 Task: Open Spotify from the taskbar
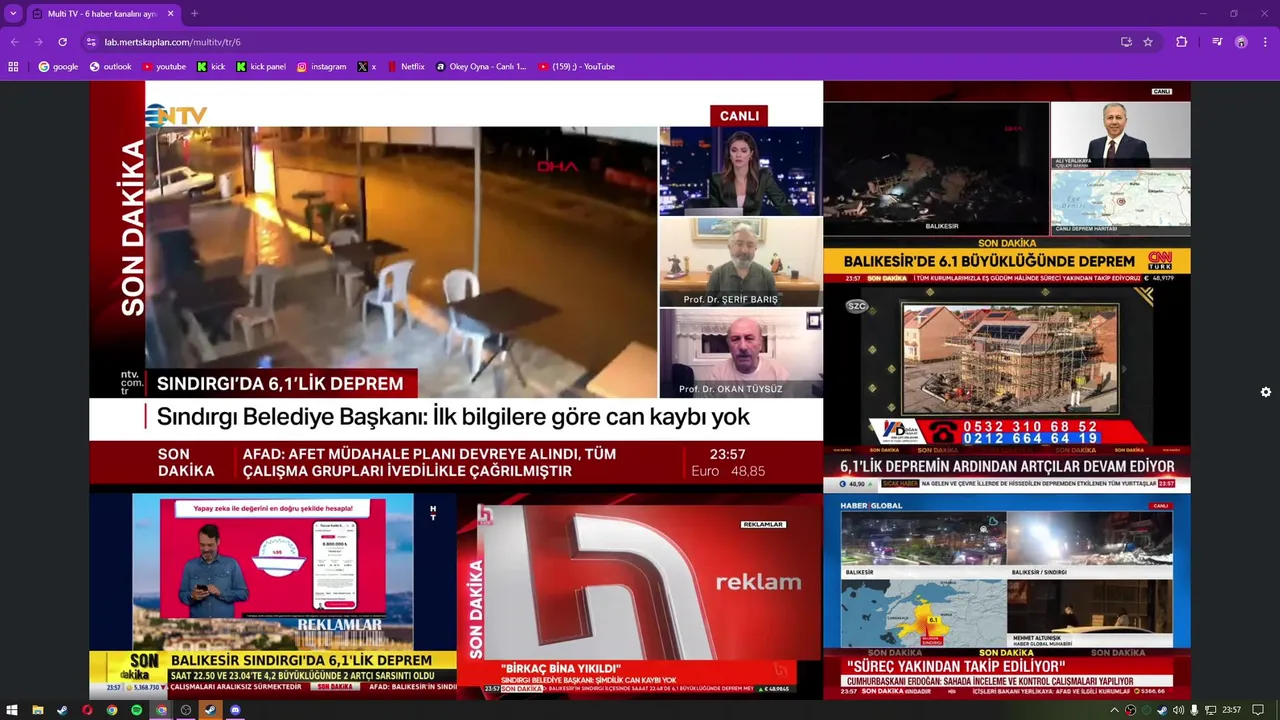(137, 710)
